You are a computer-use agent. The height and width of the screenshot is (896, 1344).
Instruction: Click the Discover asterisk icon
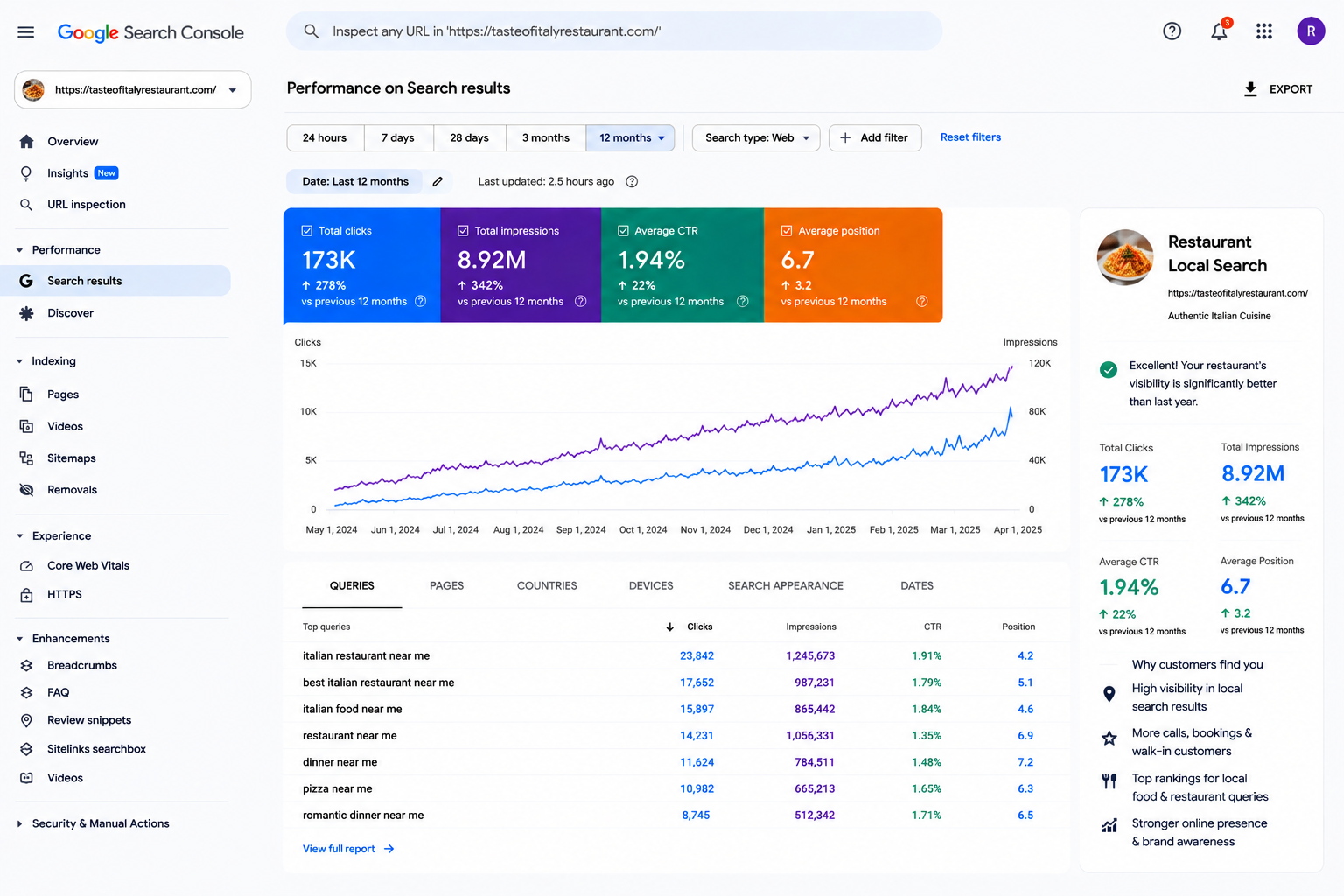click(x=26, y=313)
